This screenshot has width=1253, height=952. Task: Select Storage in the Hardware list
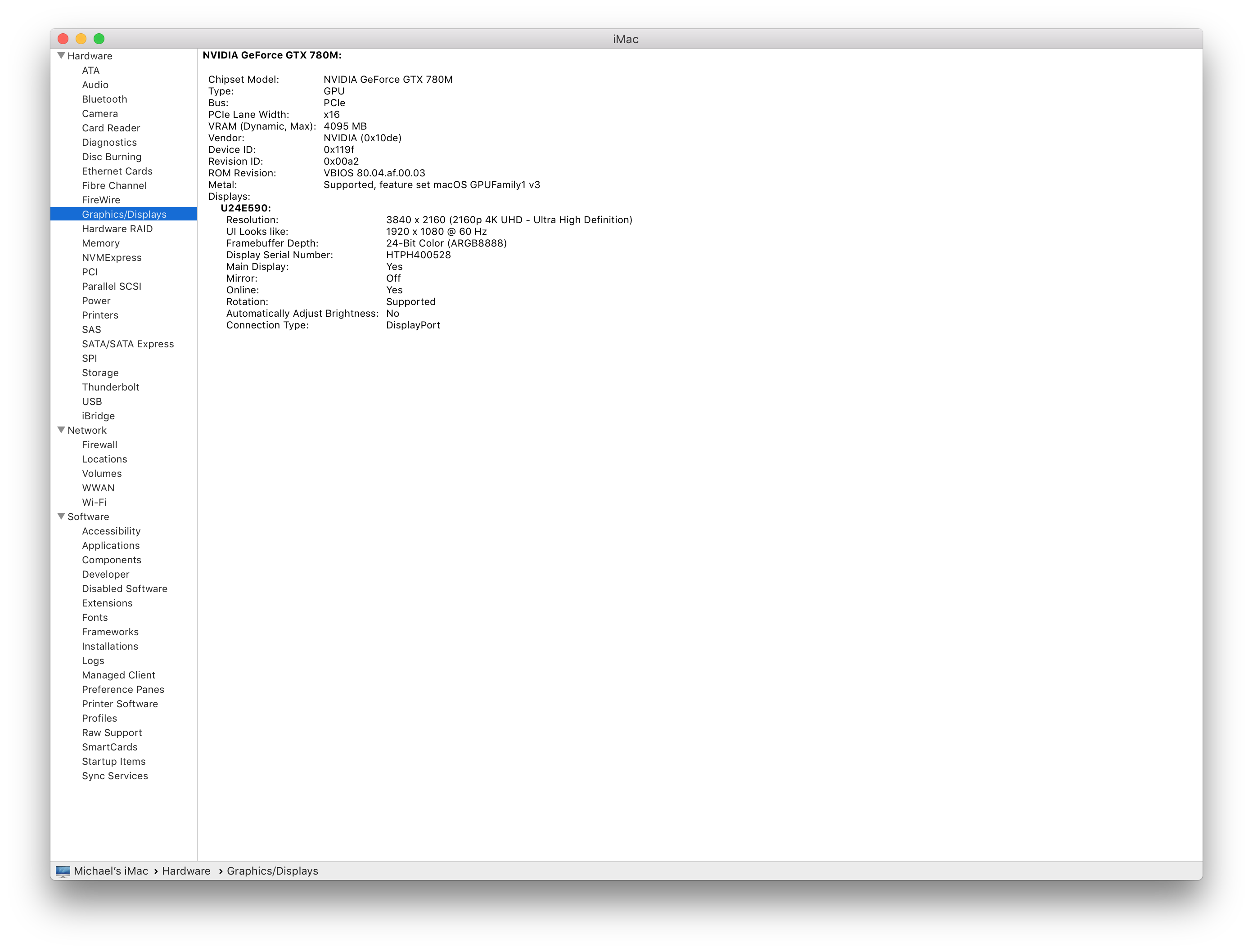(x=100, y=373)
